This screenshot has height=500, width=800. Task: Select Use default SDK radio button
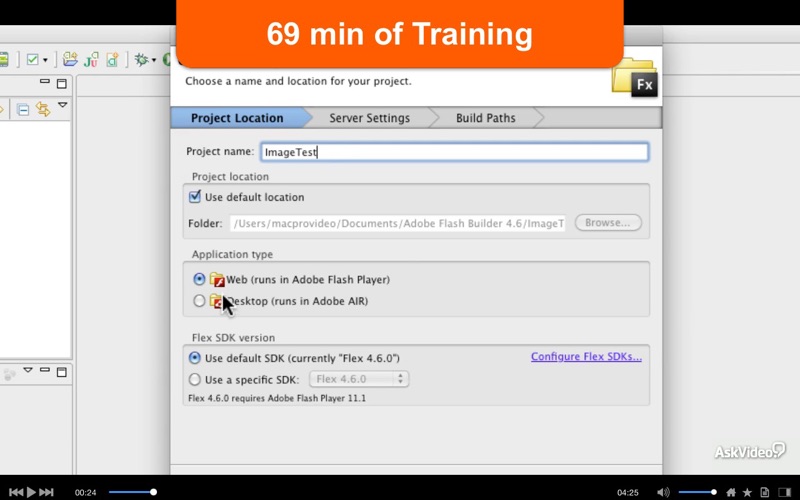click(x=194, y=358)
